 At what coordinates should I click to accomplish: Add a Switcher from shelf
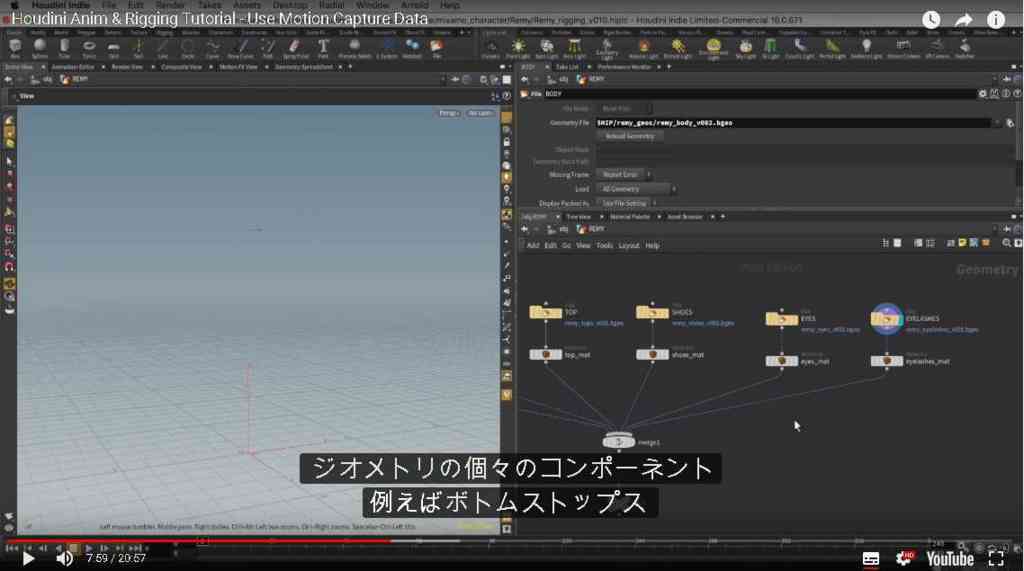coord(965,48)
